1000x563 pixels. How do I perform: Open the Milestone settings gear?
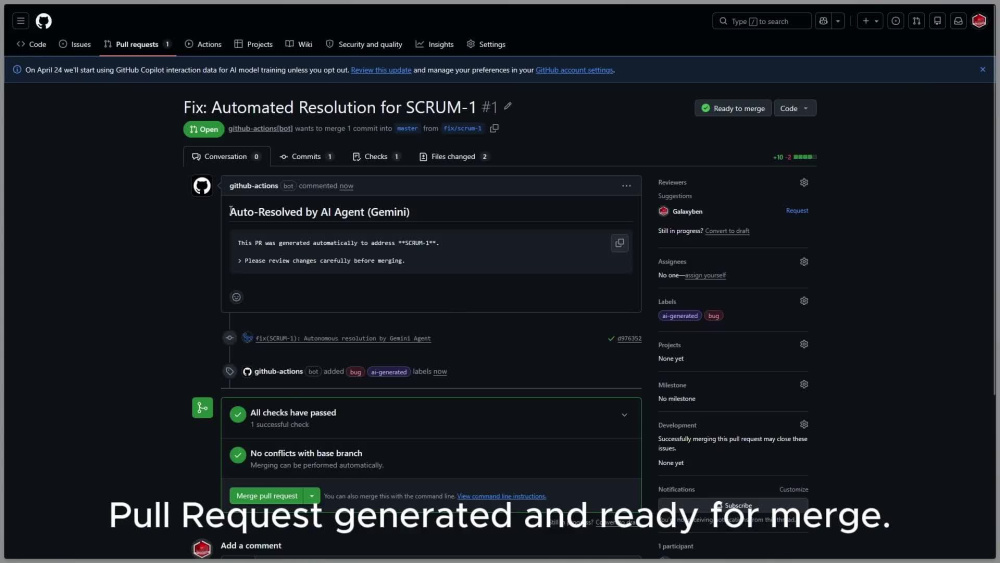[804, 384]
